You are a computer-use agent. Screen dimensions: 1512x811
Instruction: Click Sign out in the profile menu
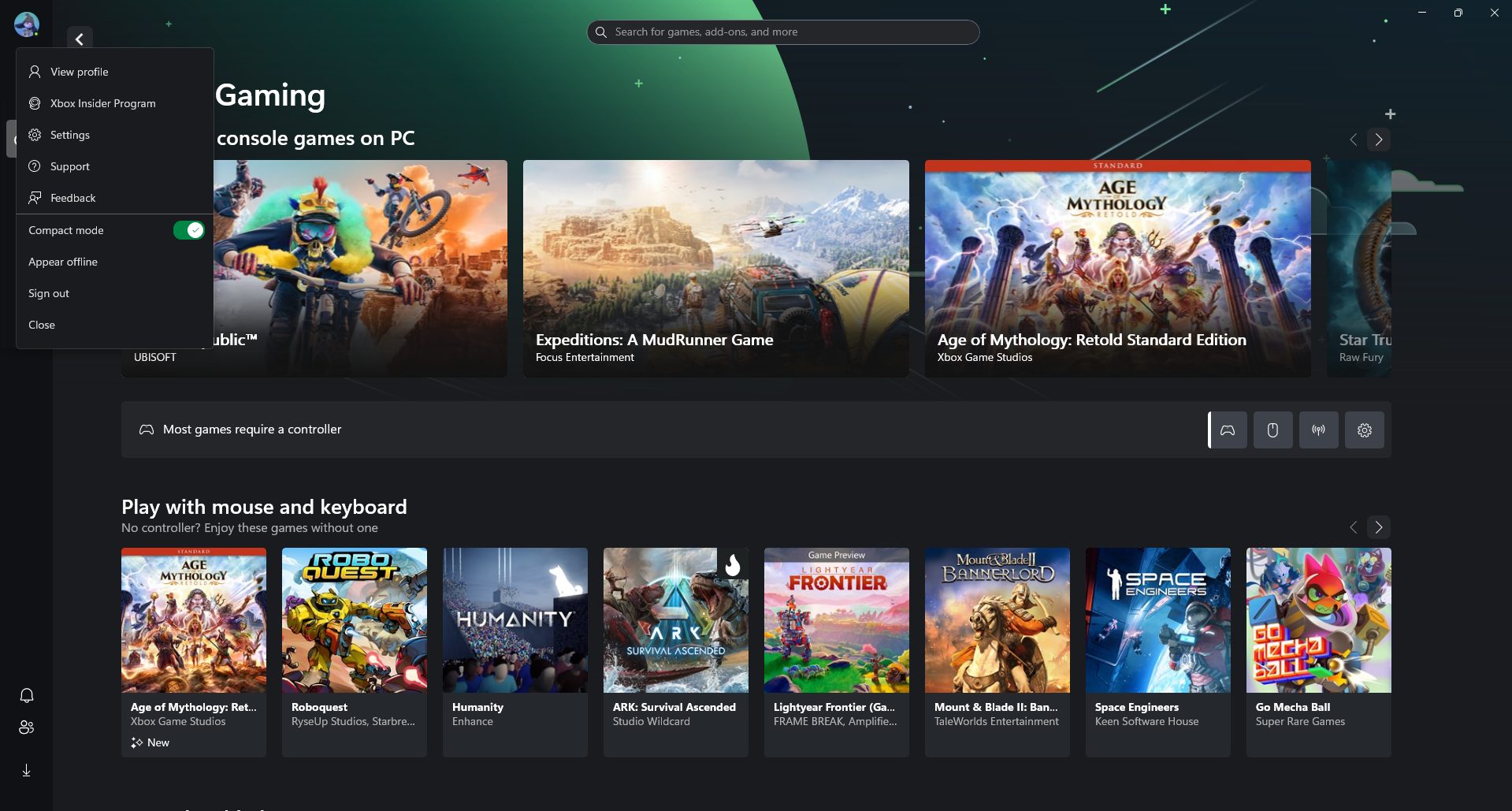48,292
